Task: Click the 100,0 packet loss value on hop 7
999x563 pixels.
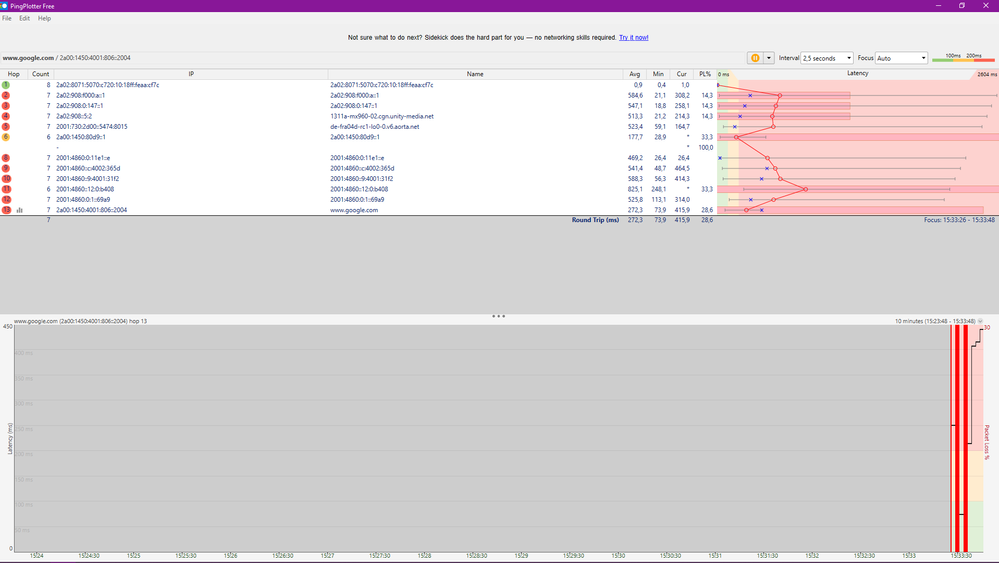Action: (705, 148)
